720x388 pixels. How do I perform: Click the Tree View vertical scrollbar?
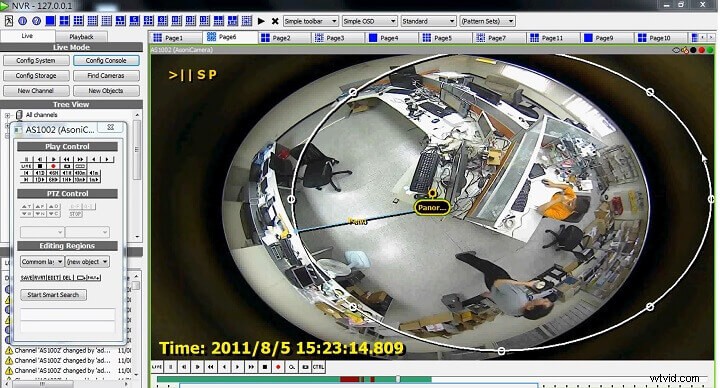[136, 174]
